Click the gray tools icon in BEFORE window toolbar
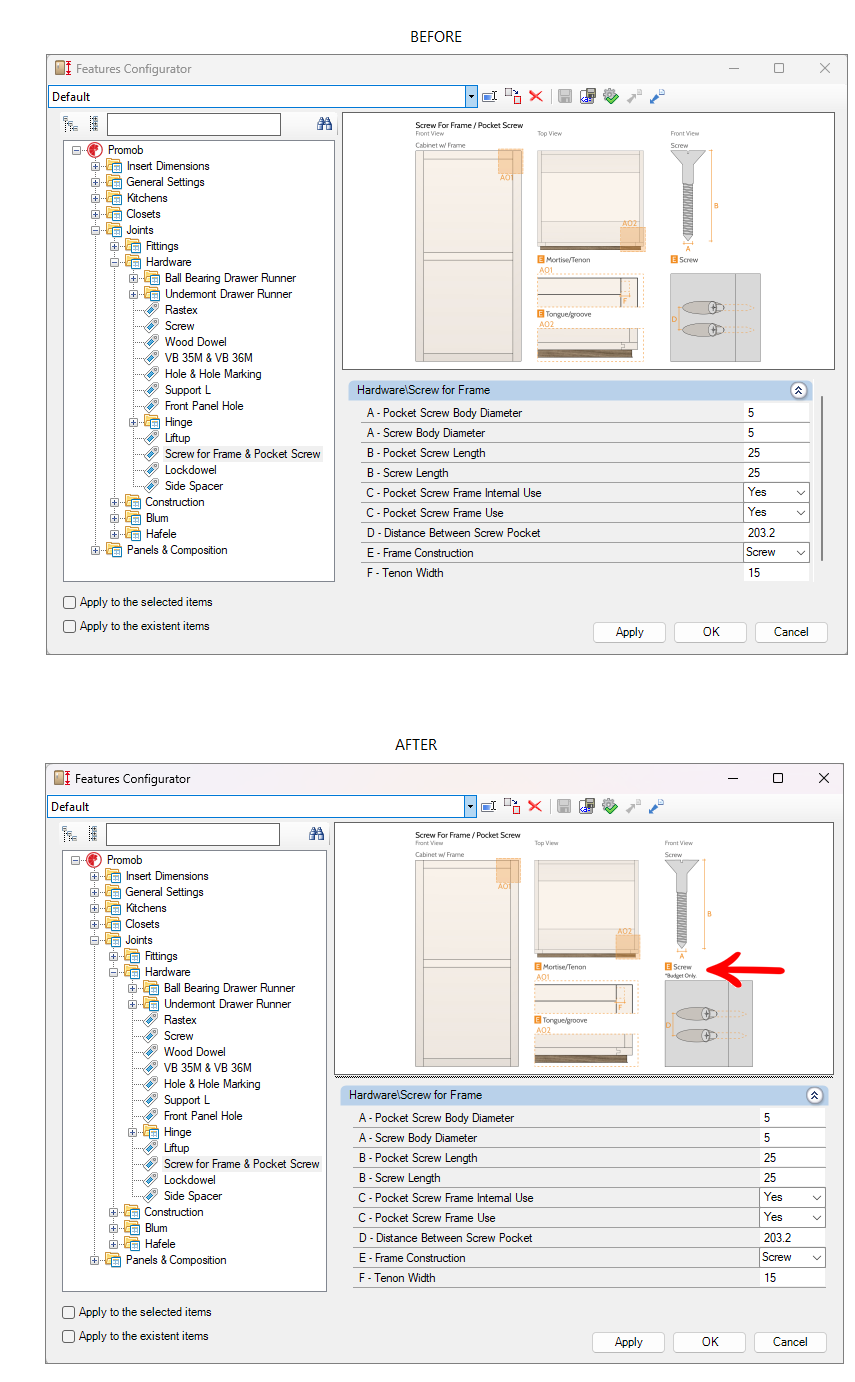The width and height of the screenshot is (855, 1382). tap(634, 96)
